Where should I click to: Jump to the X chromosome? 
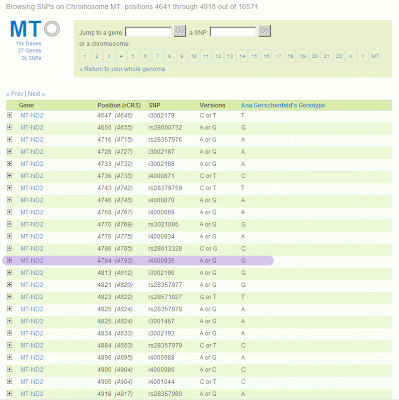351,56
